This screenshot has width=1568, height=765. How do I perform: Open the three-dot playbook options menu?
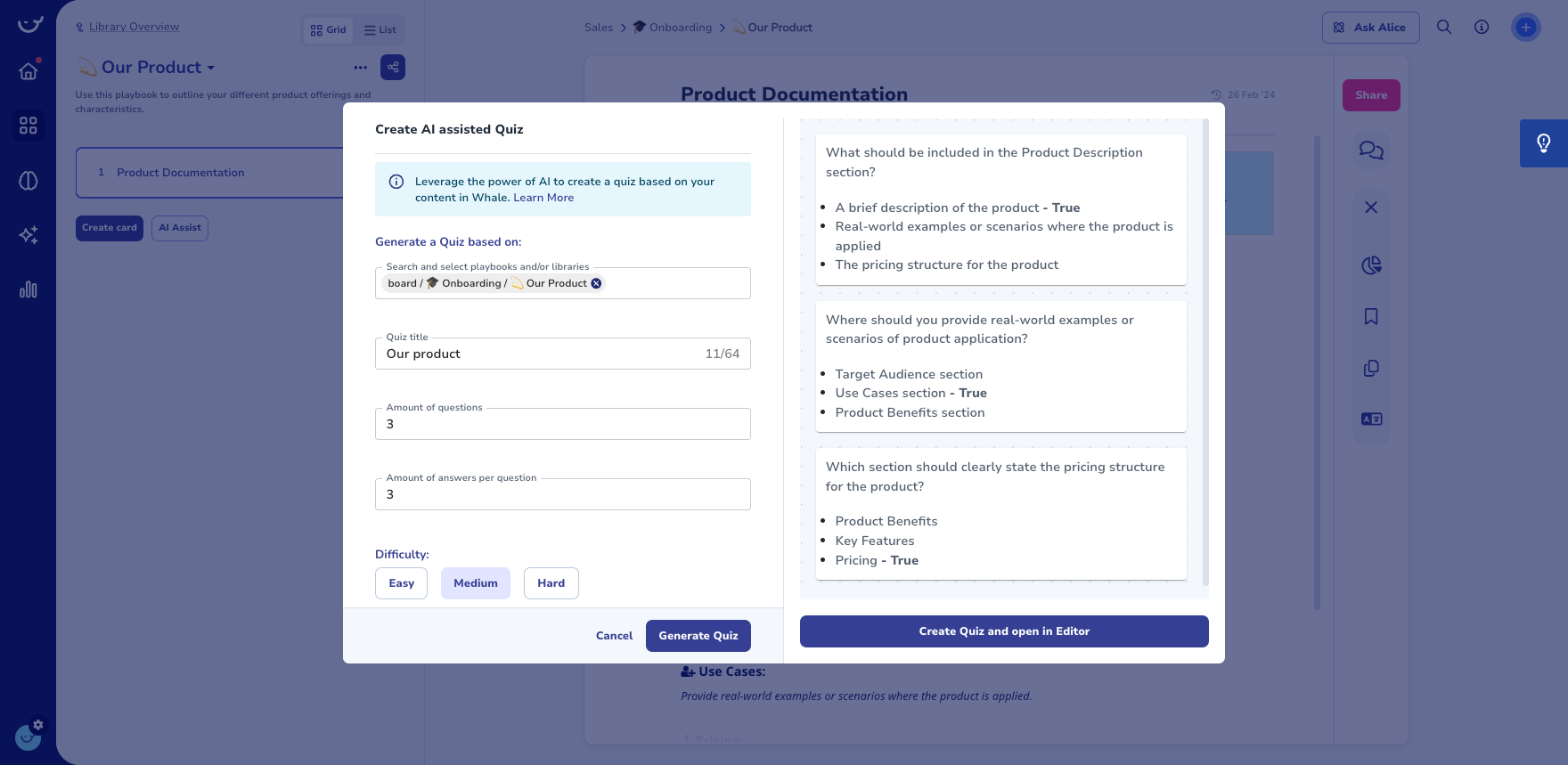point(360,68)
